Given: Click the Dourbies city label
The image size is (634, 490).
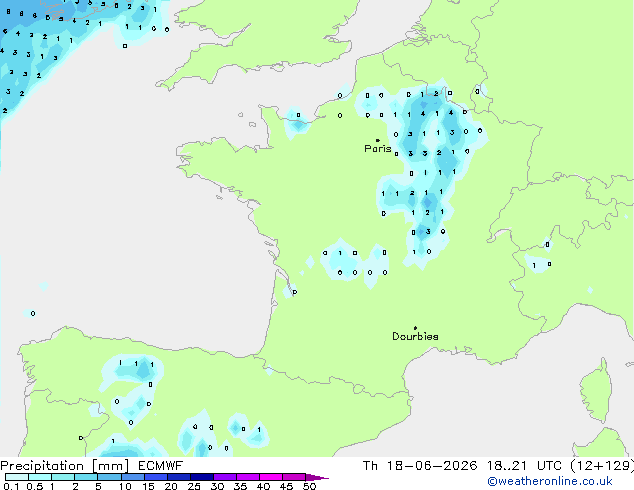Looking at the screenshot, I should [x=415, y=336].
